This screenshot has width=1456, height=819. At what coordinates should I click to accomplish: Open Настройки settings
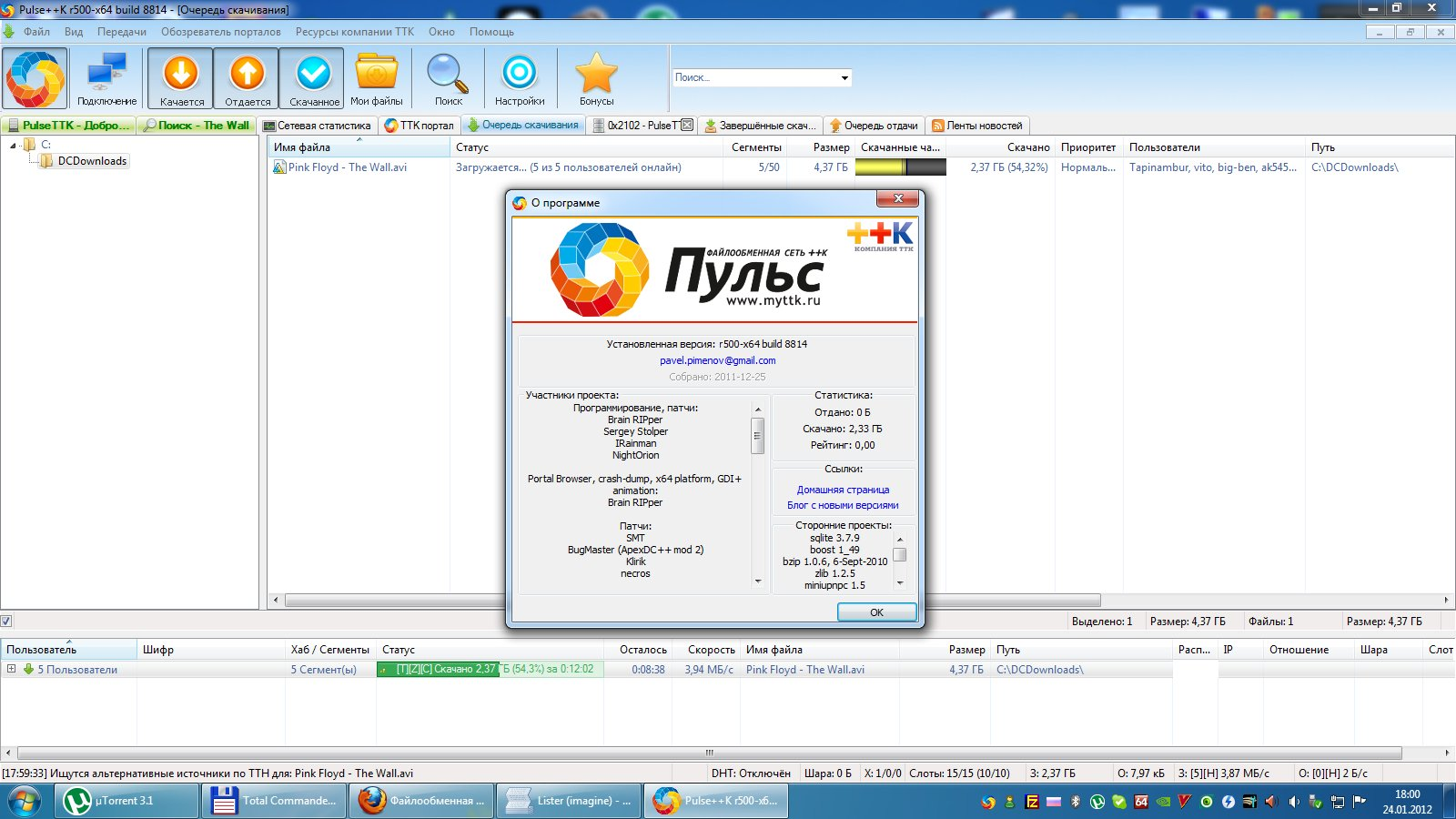(x=520, y=79)
